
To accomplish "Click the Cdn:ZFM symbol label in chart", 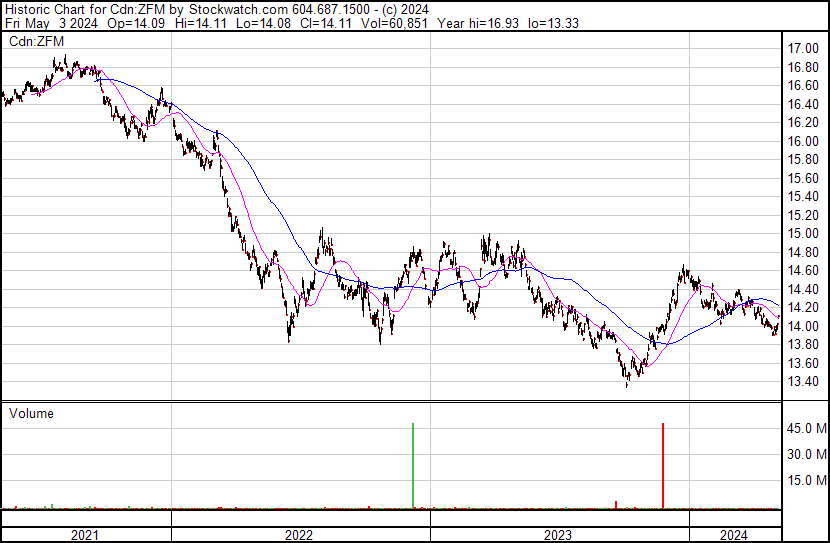I will coord(36,42).
